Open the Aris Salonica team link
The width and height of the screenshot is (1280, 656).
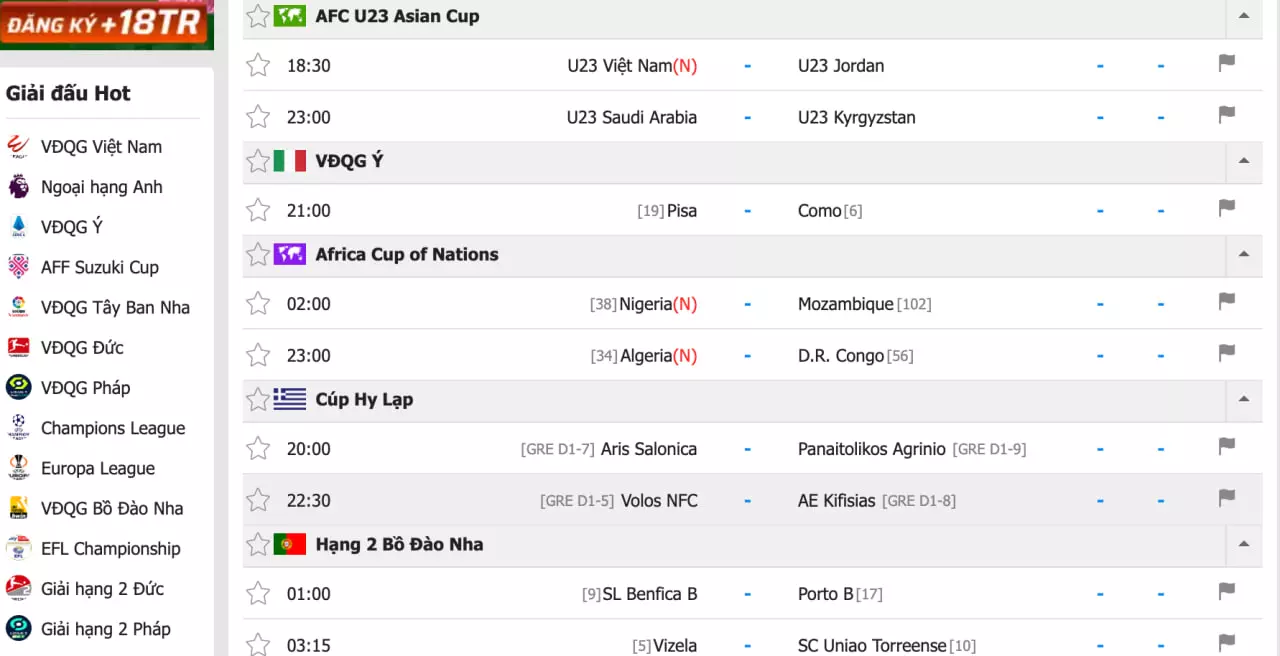point(648,449)
